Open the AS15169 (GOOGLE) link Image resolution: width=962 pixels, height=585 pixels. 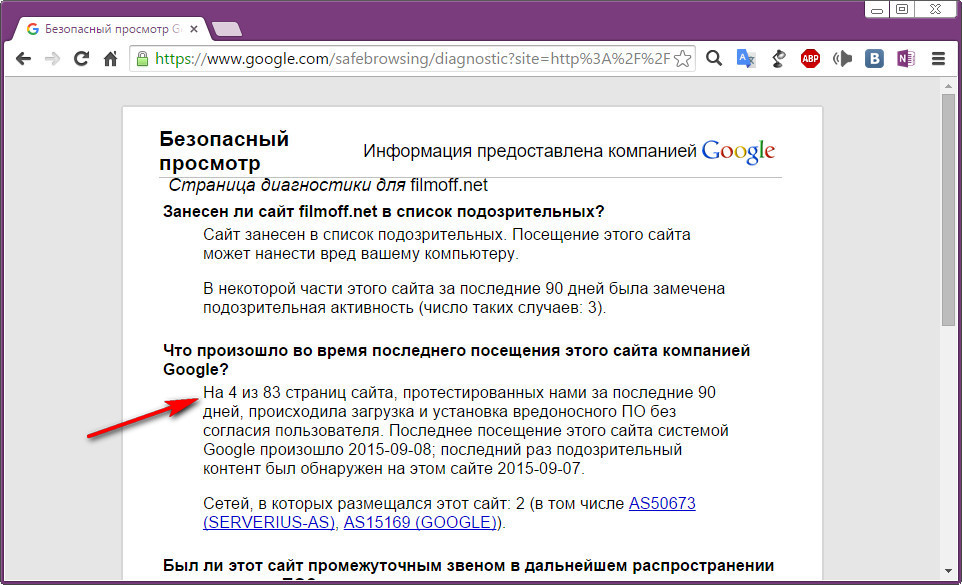point(420,522)
